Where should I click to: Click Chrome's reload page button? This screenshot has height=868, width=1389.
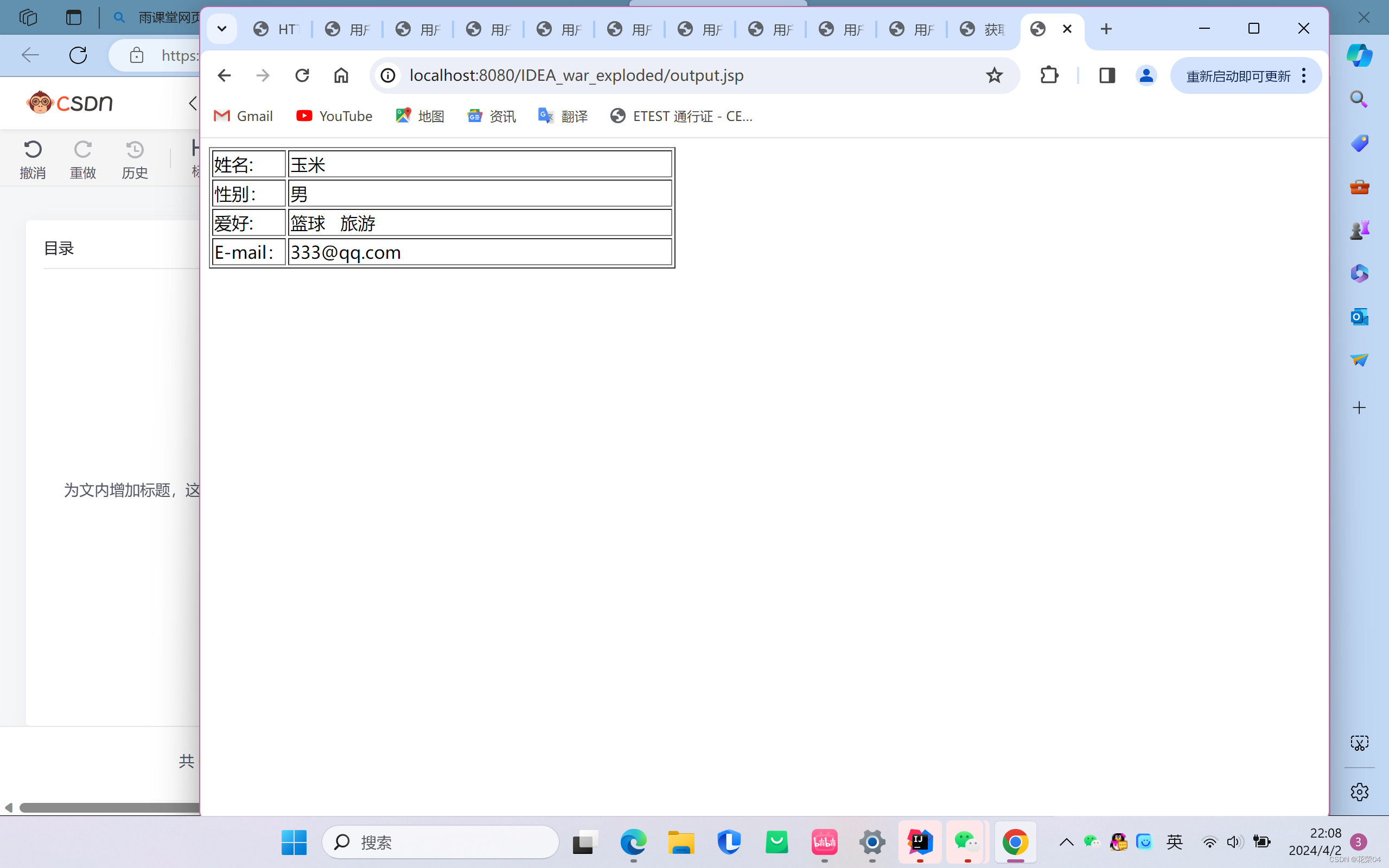click(x=302, y=75)
